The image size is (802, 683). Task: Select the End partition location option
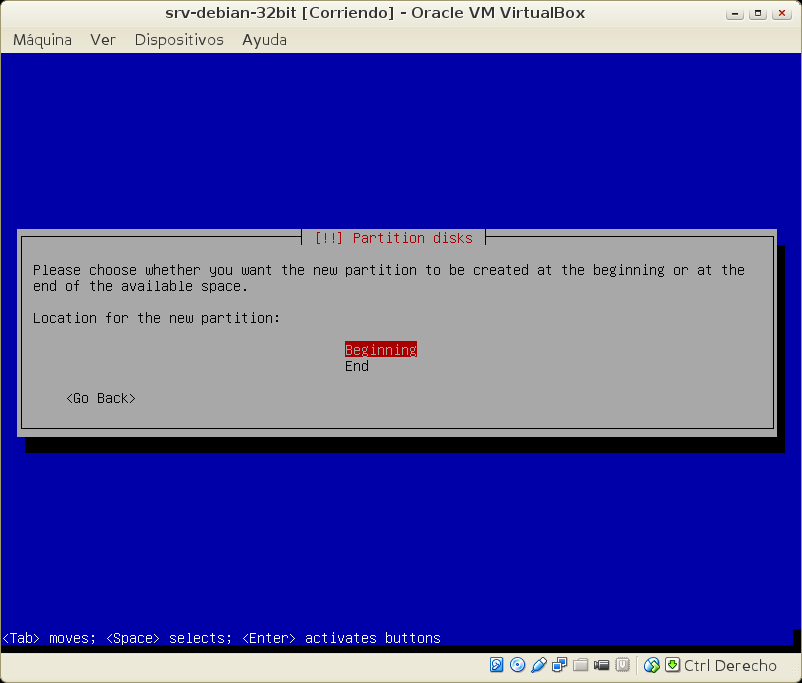(357, 366)
